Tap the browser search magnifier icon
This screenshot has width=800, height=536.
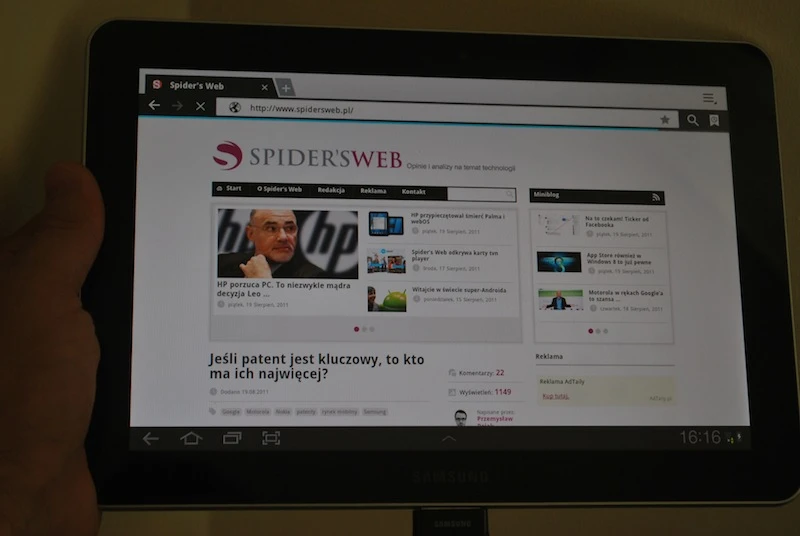692,120
